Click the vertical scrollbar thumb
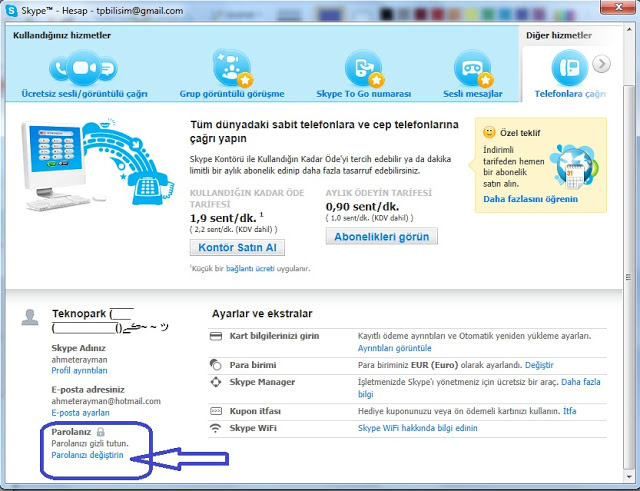The height and width of the screenshot is (491, 640). pyautogui.click(x=629, y=277)
